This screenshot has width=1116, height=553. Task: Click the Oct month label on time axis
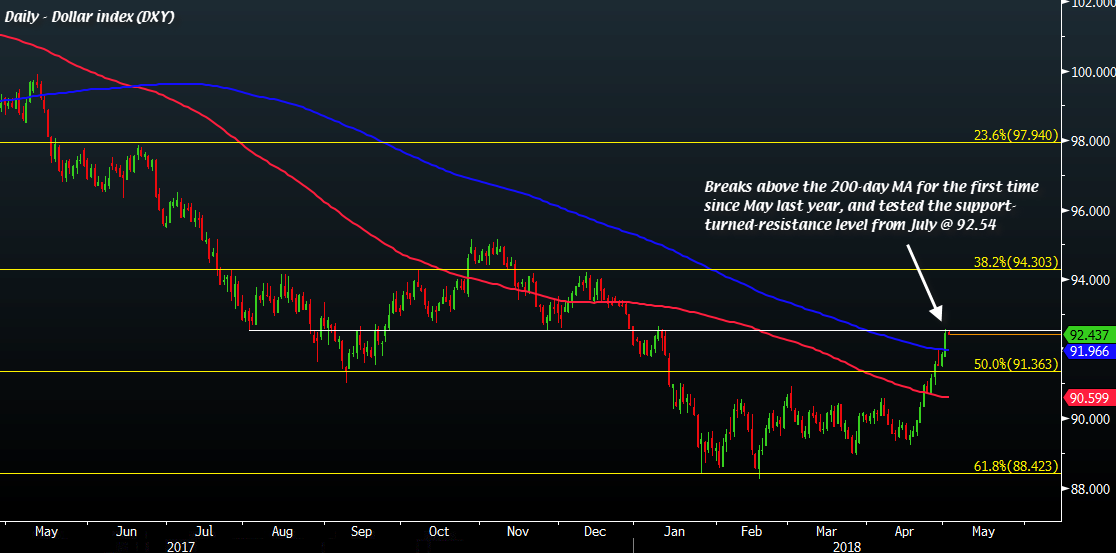441,532
